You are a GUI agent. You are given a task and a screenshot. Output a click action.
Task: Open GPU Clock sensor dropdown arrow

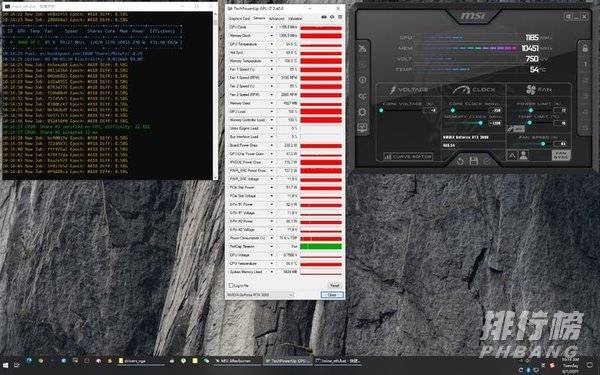272,27
